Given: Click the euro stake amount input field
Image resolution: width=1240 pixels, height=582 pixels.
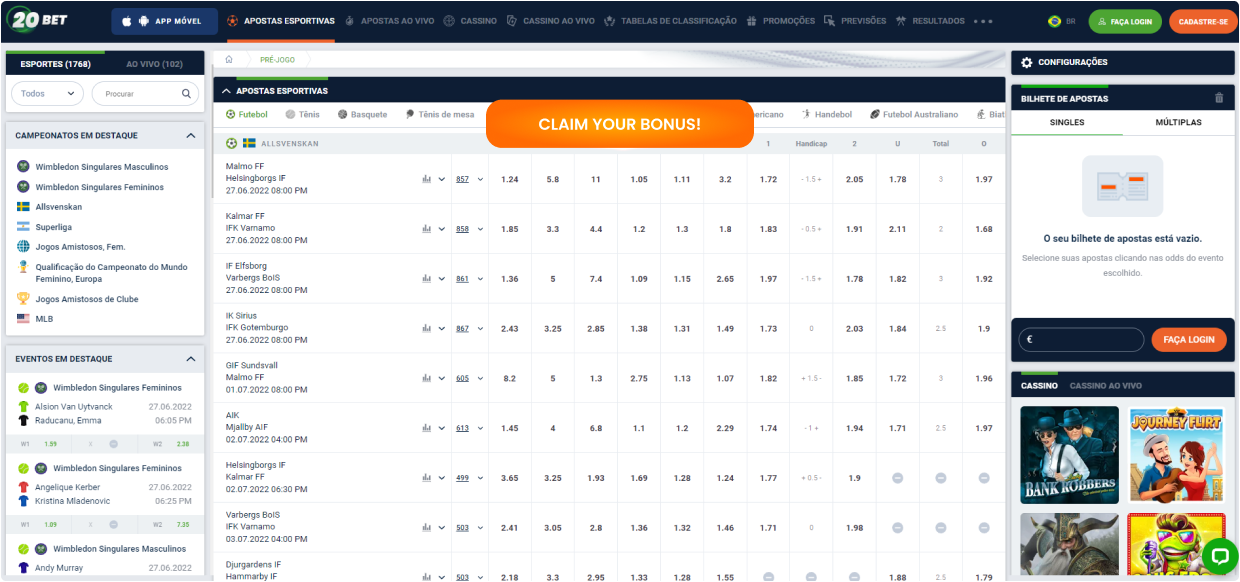Looking at the screenshot, I should pyautogui.click(x=1081, y=339).
